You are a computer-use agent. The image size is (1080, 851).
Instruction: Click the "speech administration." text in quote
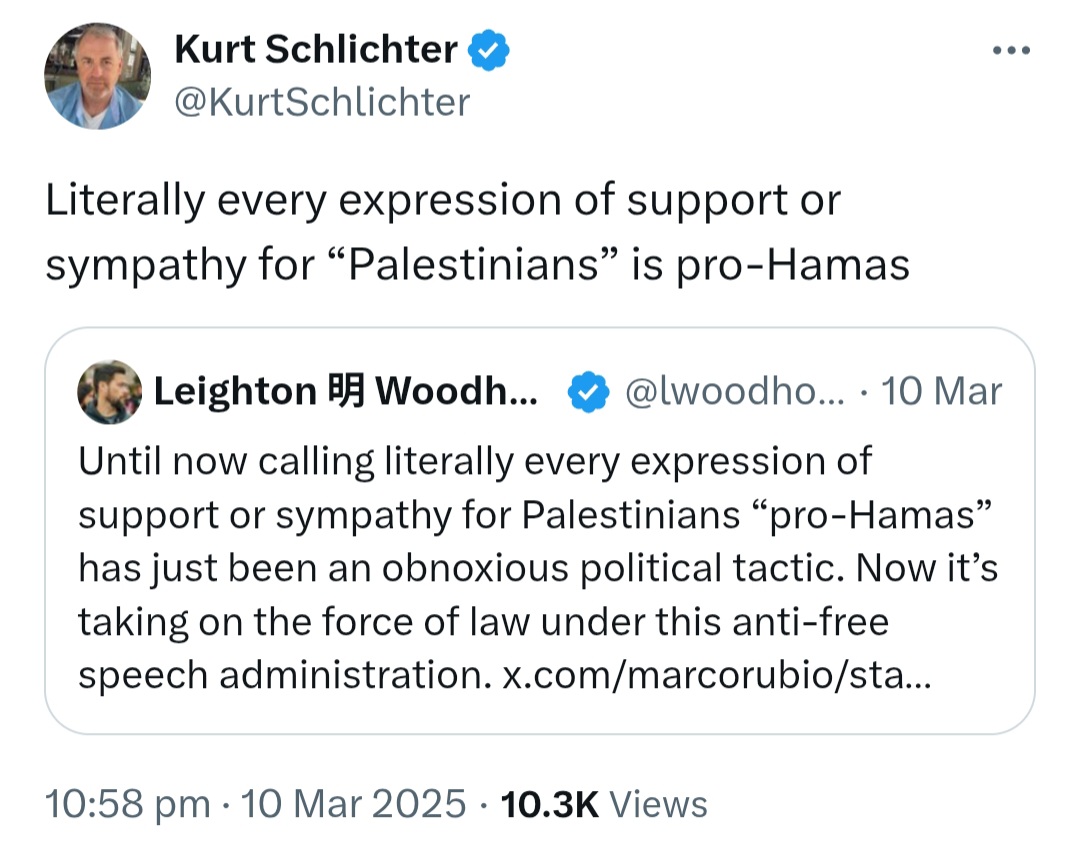[284, 675]
